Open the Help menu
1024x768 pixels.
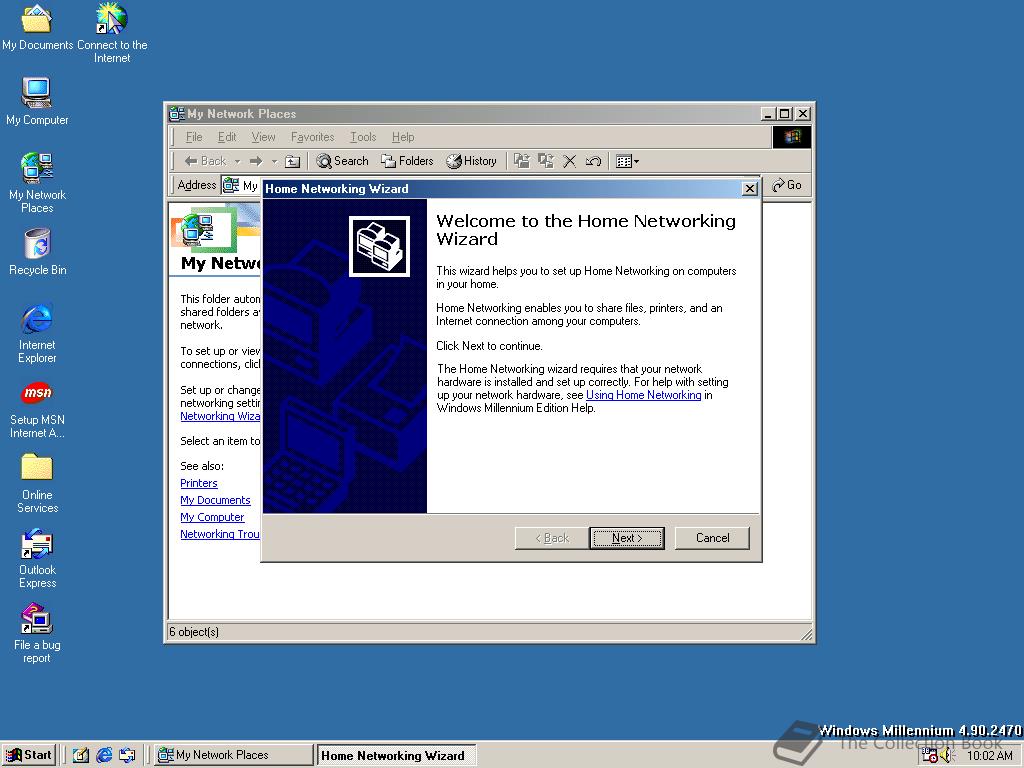(x=403, y=137)
